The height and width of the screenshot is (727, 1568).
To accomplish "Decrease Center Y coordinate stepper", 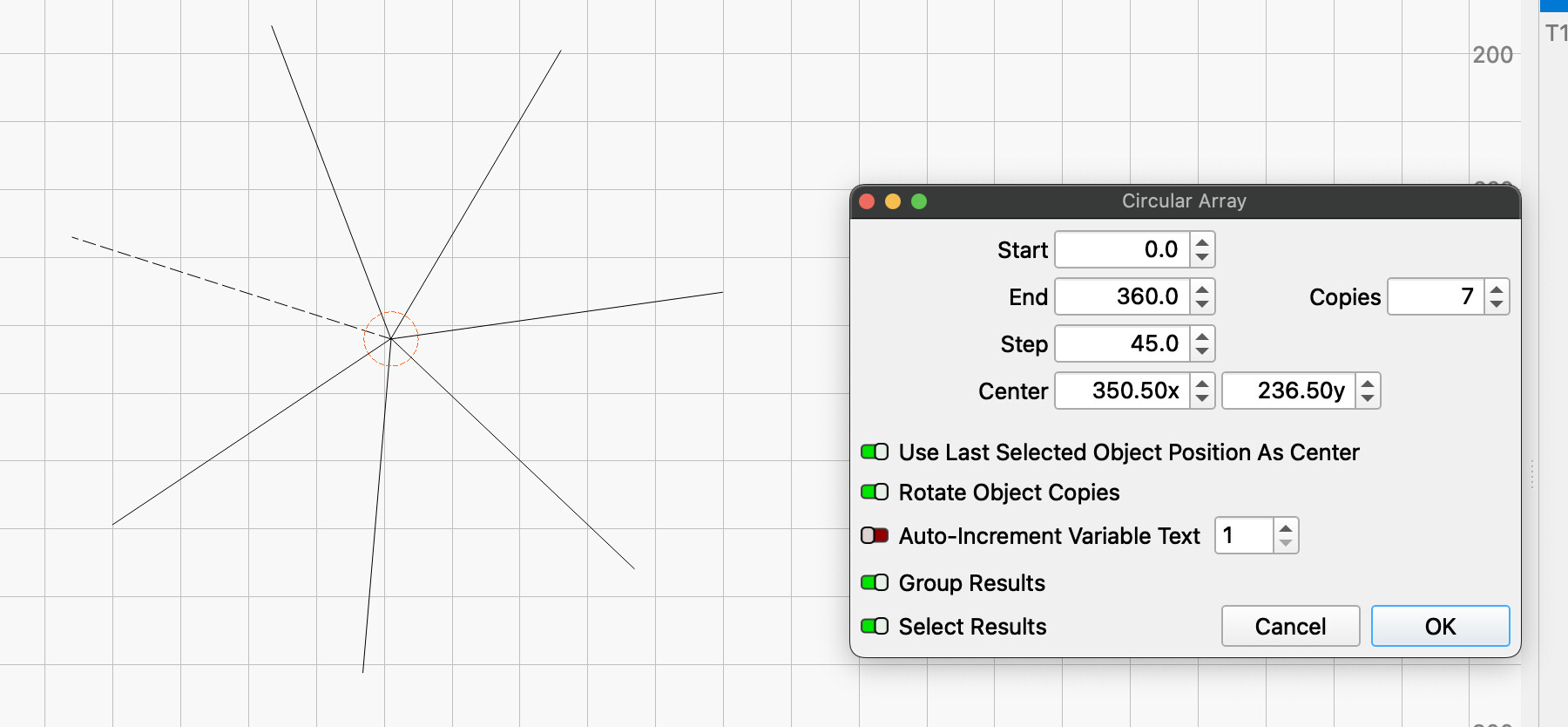I will pyautogui.click(x=1368, y=398).
